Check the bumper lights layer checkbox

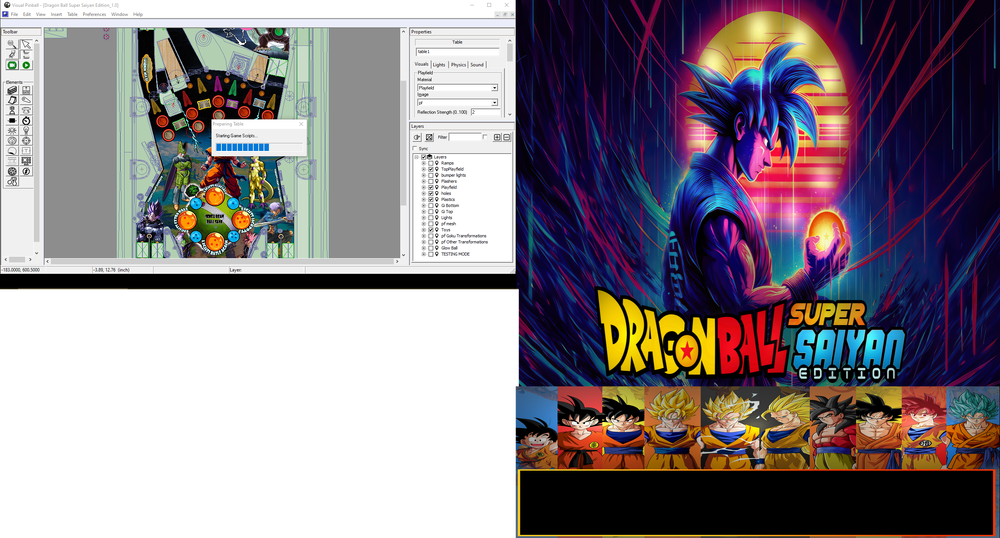pyautogui.click(x=430, y=175)
